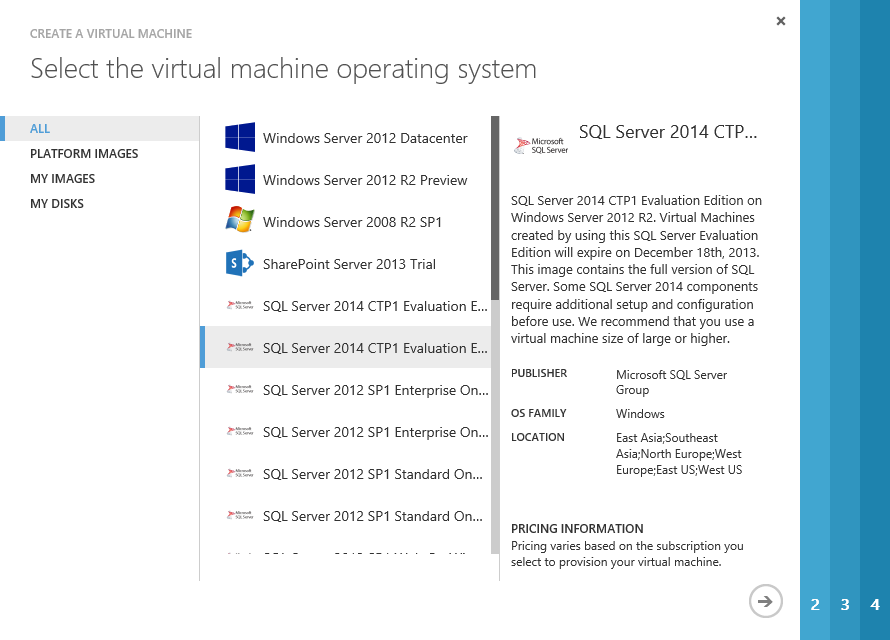Select the Windows Server 2012 Datacenter logo icon
Image resolution: width=890 pixels, height=640 pixels.
(x=240, y=137)
